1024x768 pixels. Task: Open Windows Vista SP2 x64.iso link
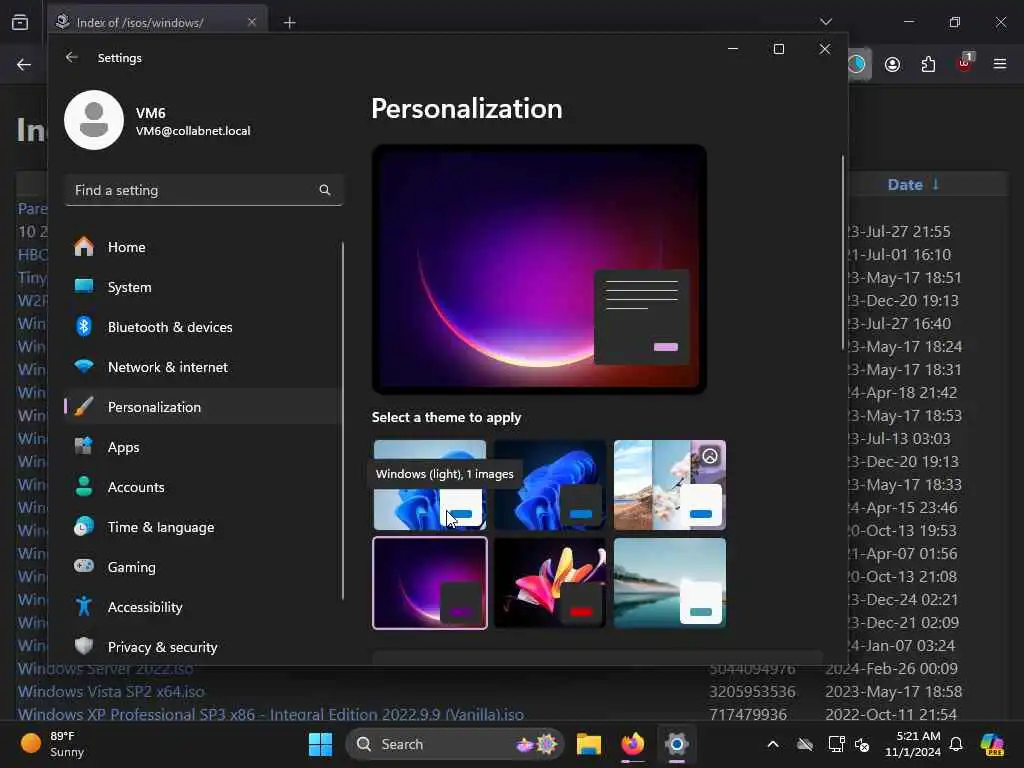point(111,692)
